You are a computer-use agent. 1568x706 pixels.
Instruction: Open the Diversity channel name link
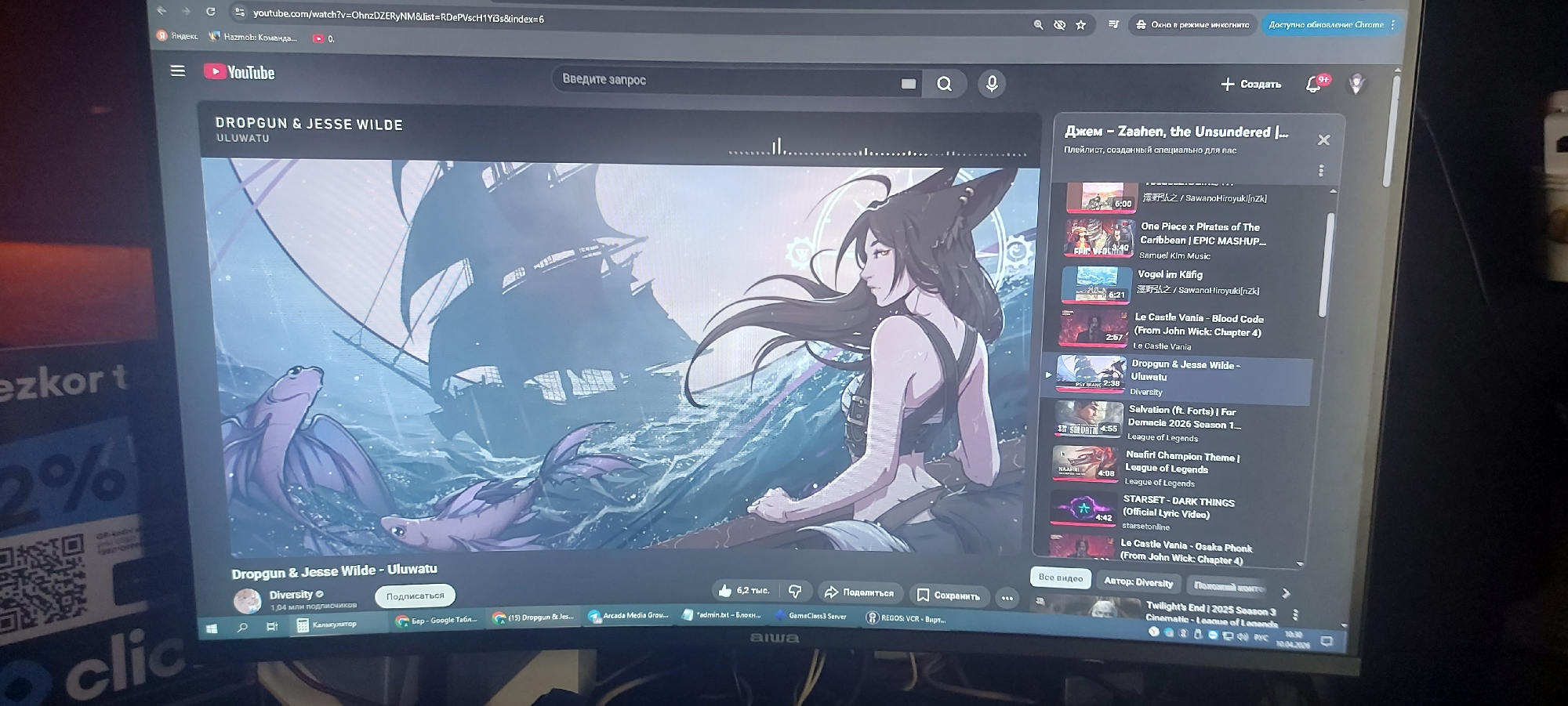(x=291, y=595)
